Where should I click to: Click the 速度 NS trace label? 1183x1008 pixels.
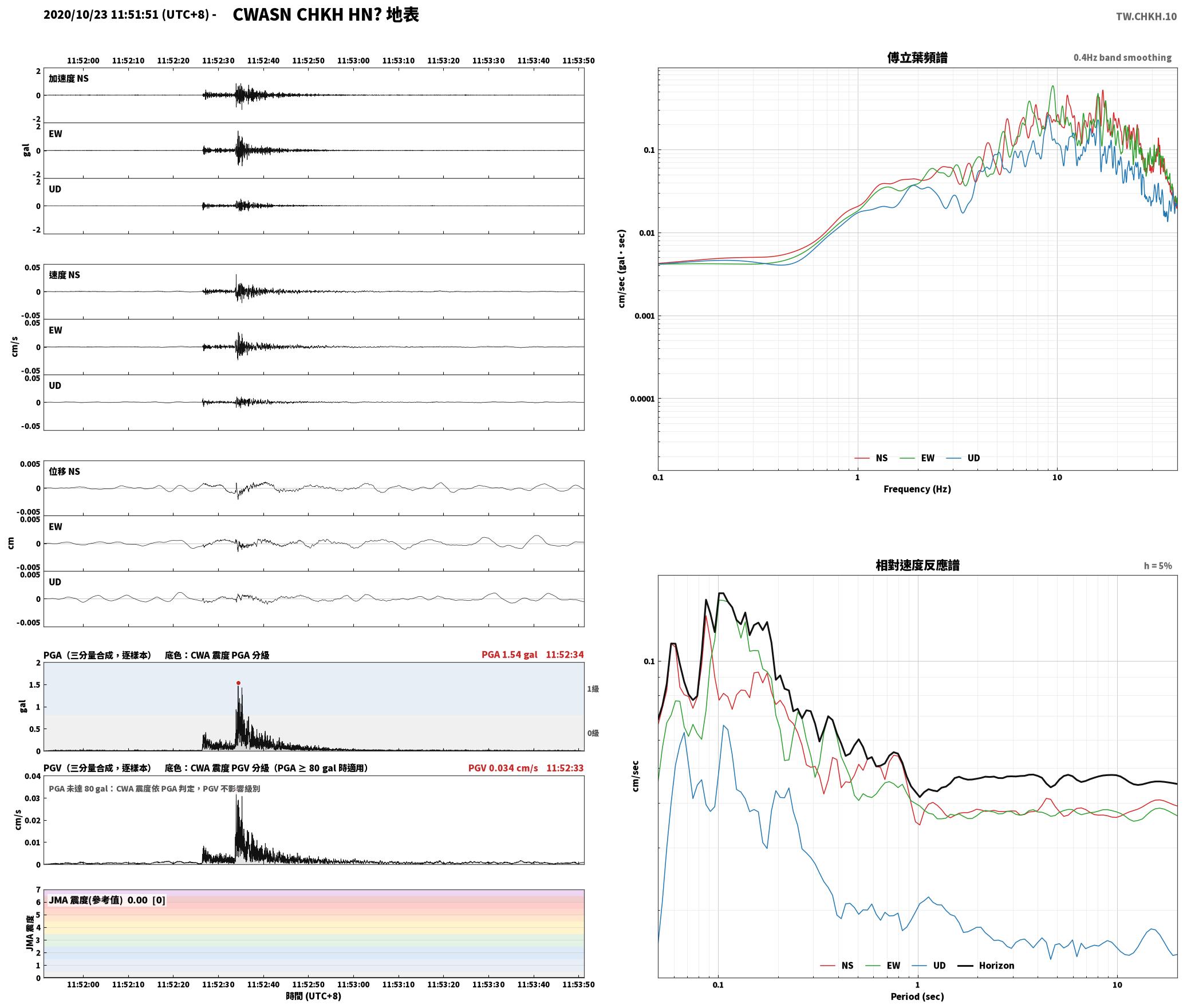click(65, 275)
